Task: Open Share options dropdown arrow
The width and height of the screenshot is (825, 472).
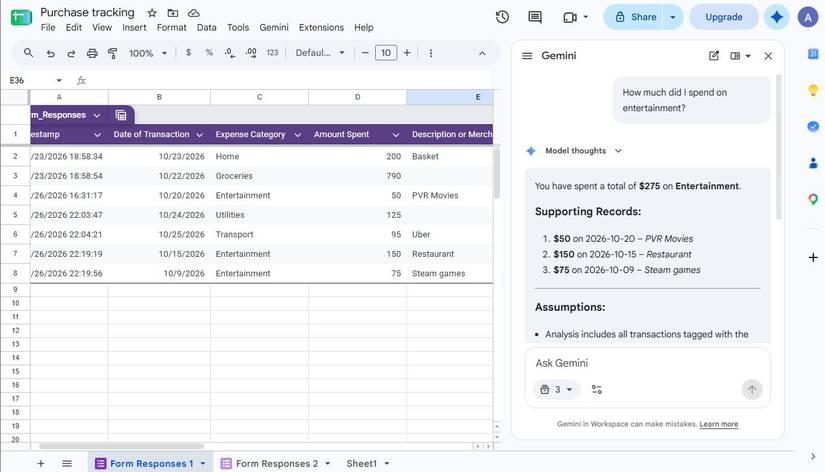Action: pyautogui.click(x=672, y=17)
